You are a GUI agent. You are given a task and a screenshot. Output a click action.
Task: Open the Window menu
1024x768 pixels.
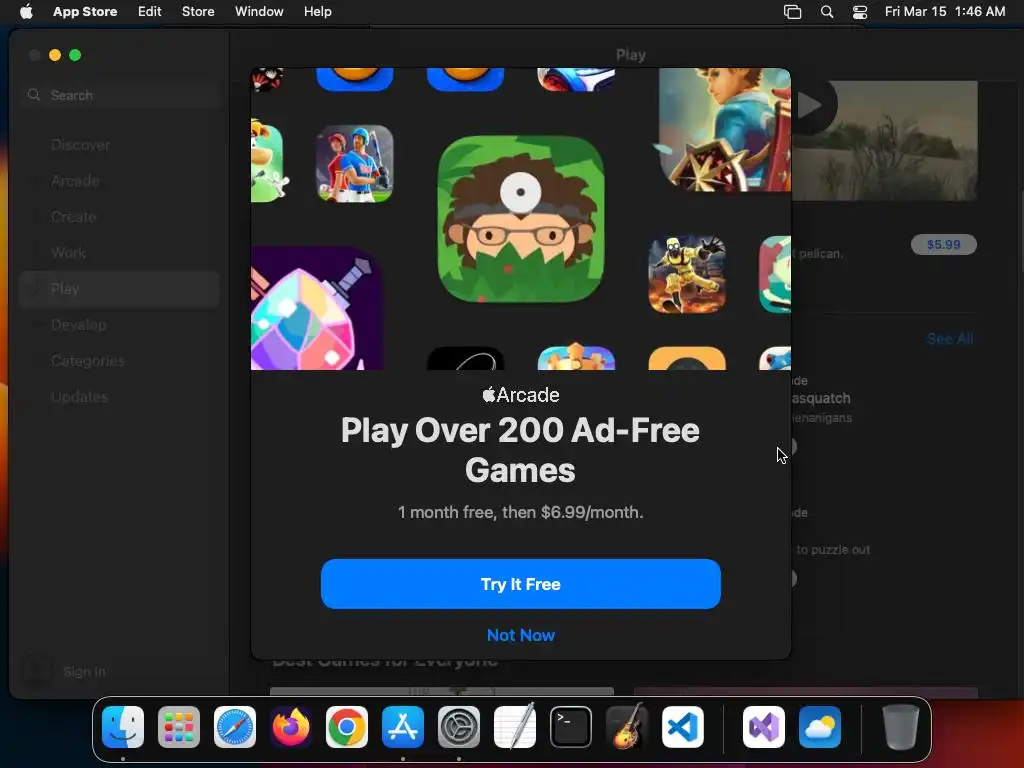[259, 12]
